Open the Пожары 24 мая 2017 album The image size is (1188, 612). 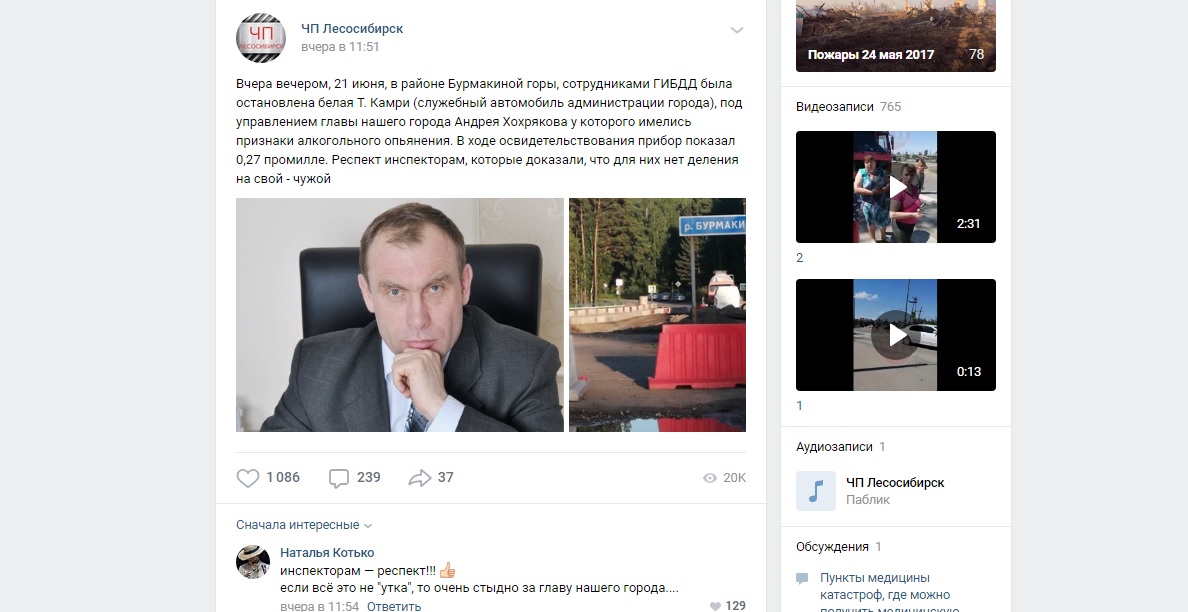(x=896, y=36)
